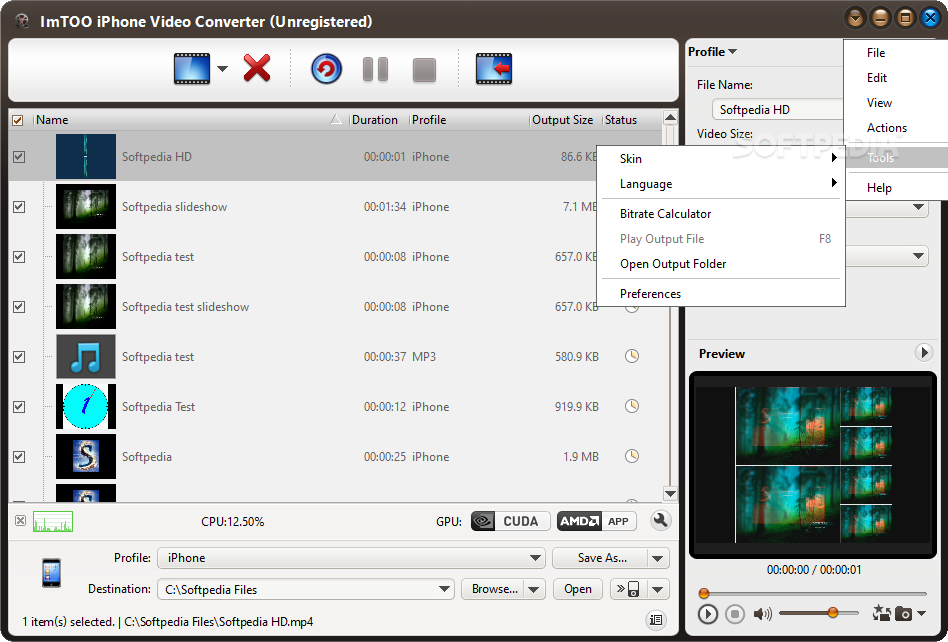
Task: Open the Language submenu
Action: [721, 184]
